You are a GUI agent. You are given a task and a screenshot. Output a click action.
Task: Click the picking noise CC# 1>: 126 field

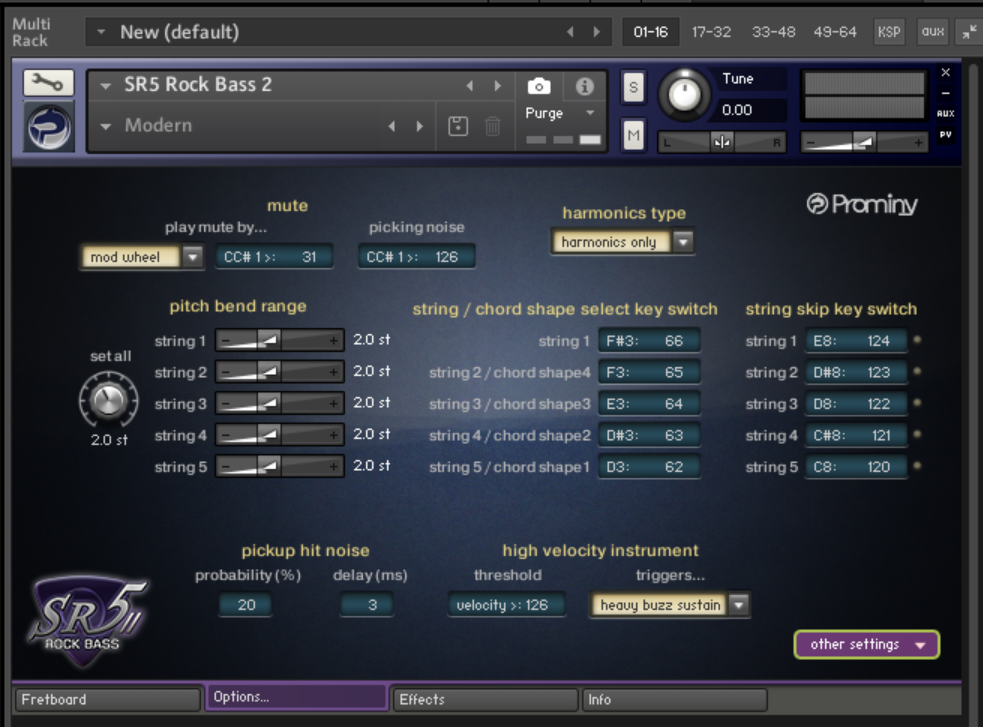pos(416,257)
